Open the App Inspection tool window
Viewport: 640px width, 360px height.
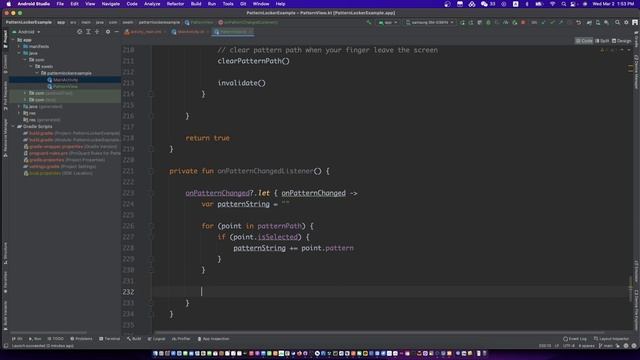(213, 339)
